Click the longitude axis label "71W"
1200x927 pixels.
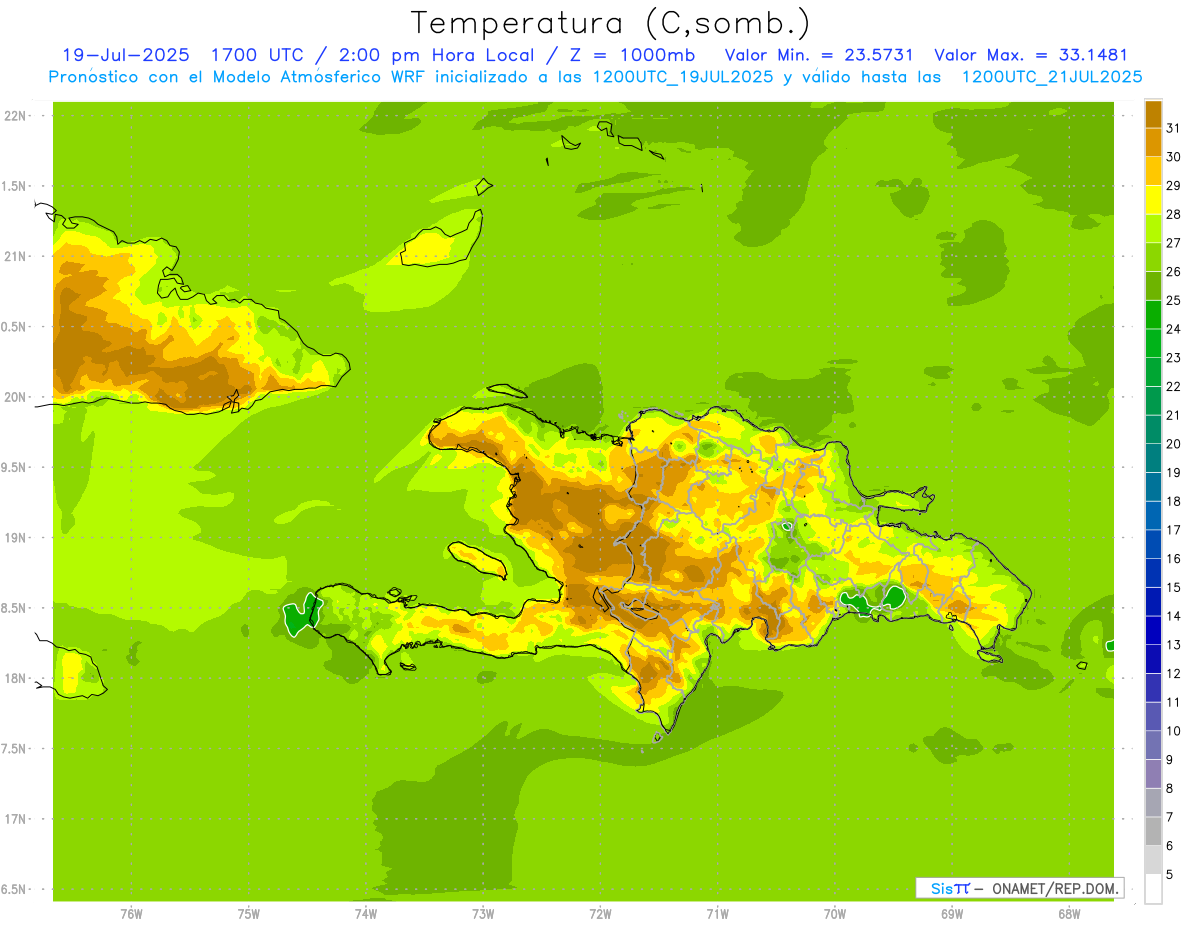click(x=717, y=913)
